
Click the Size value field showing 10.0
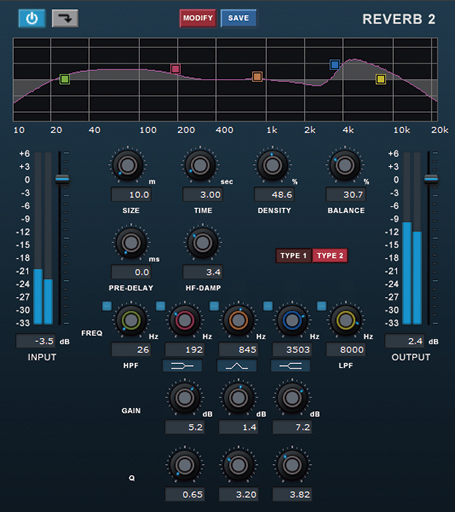coord(131,195)
